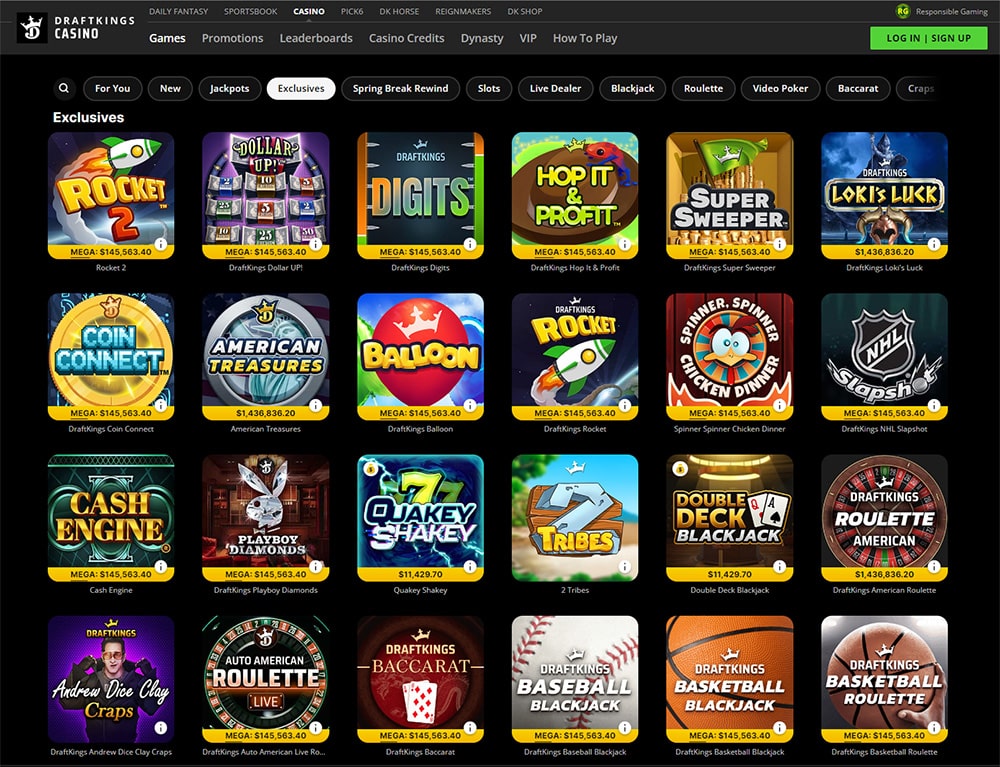Show info icon on Coin Connect tile
Screen dimensions: 1000x767
(161, 405)
